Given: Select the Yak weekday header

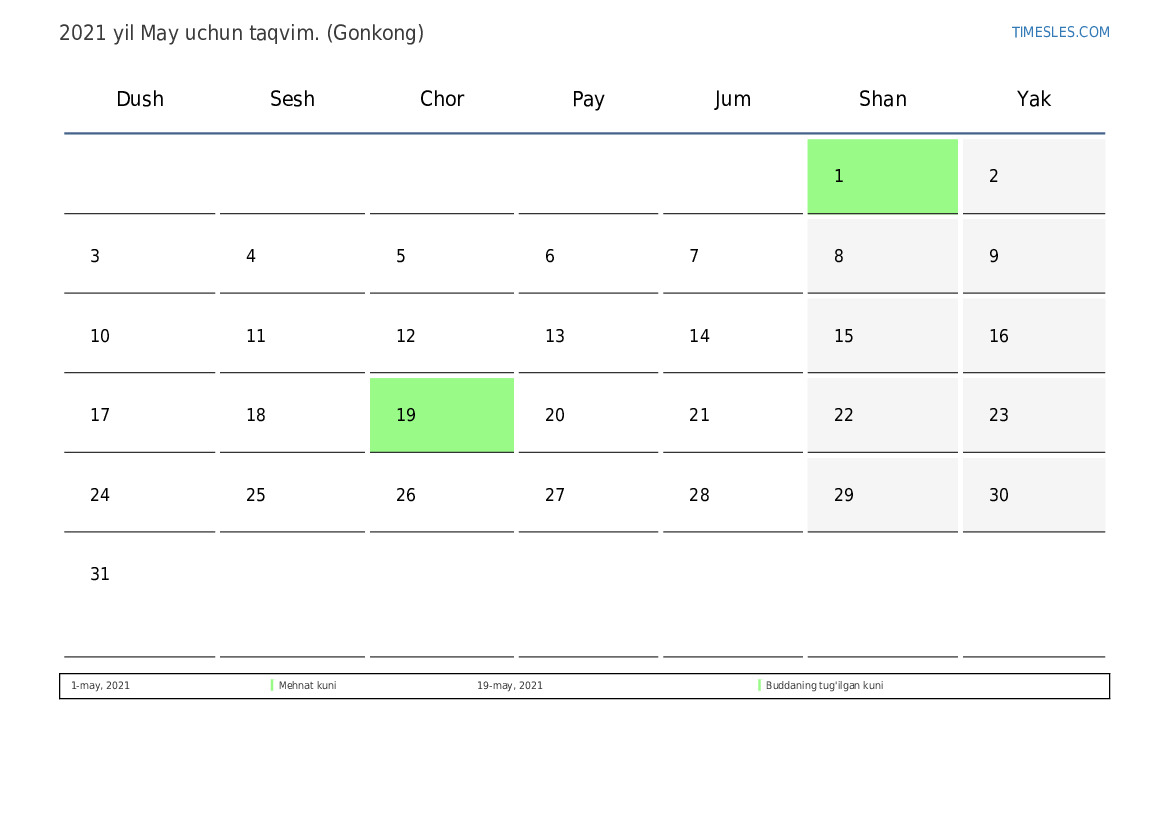Looking at the screenshot, I should point(1033,99).
